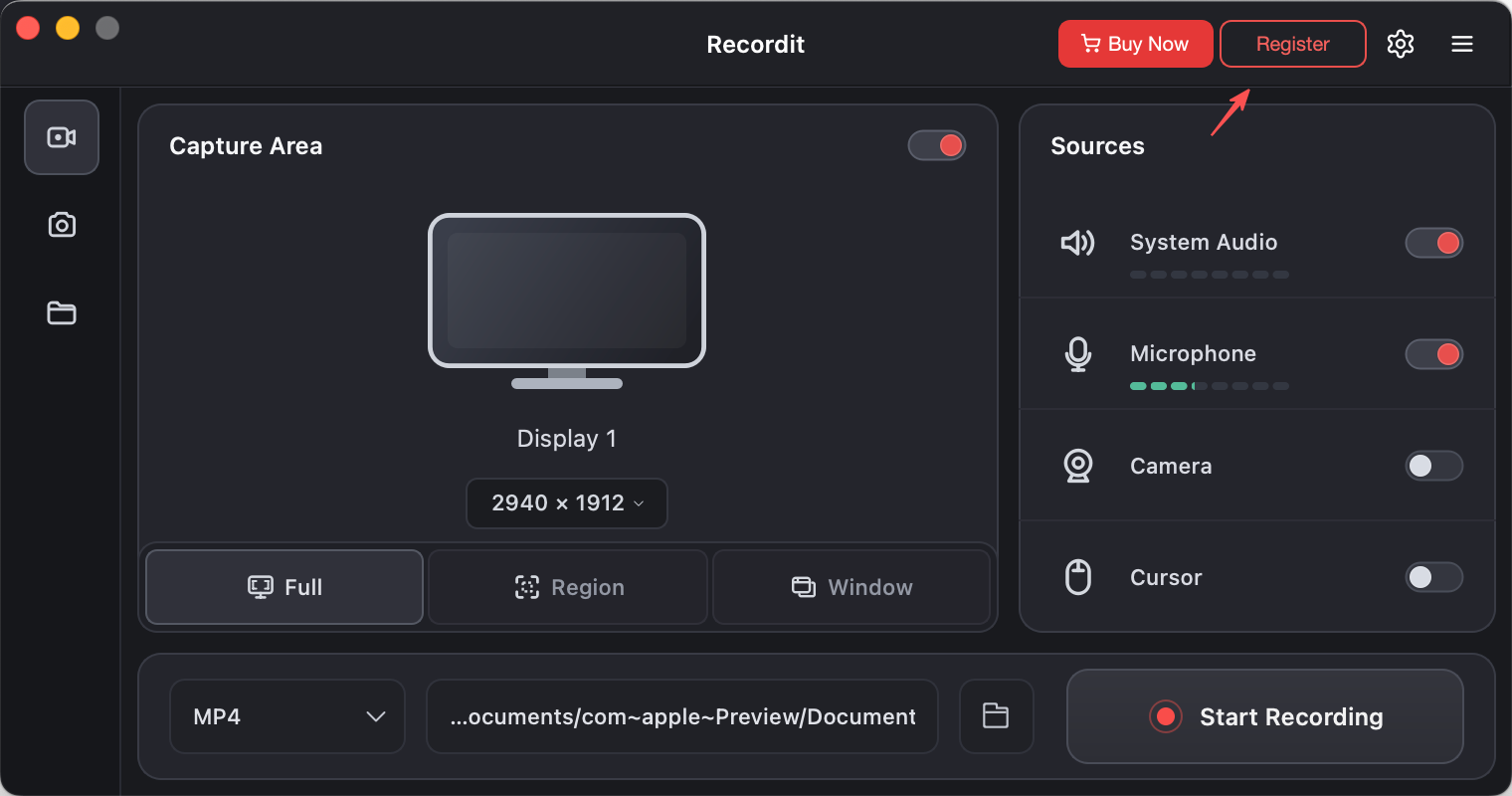Toggle the Capture Area switch
Screen dimensions: 1512x796
tap(937, 145)
